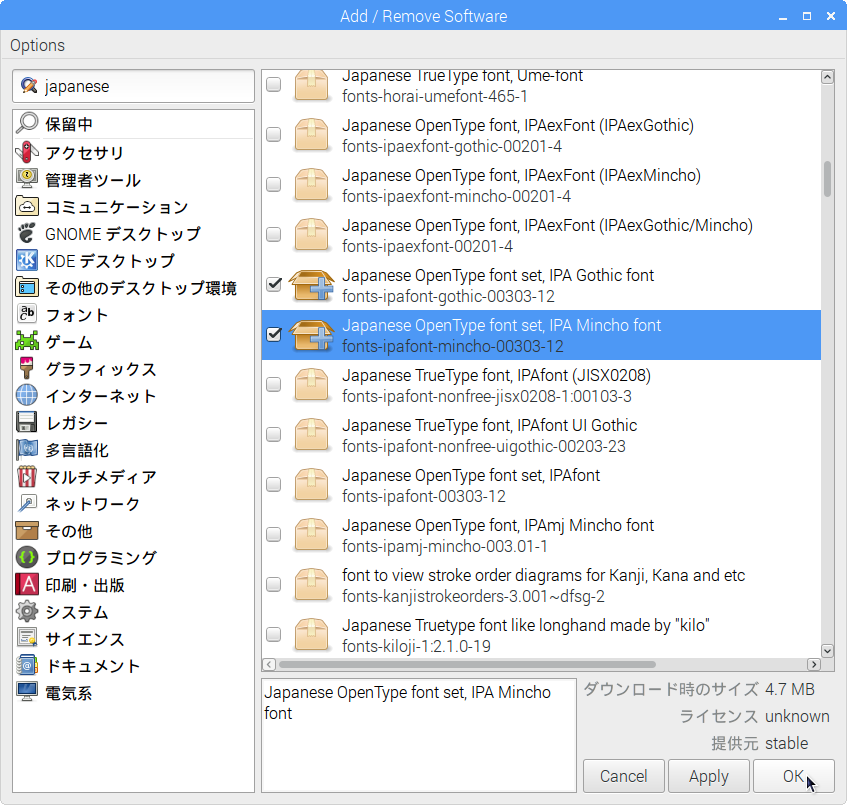
Task: Open the ドキュメント category icon
Action: pos(27,666)
